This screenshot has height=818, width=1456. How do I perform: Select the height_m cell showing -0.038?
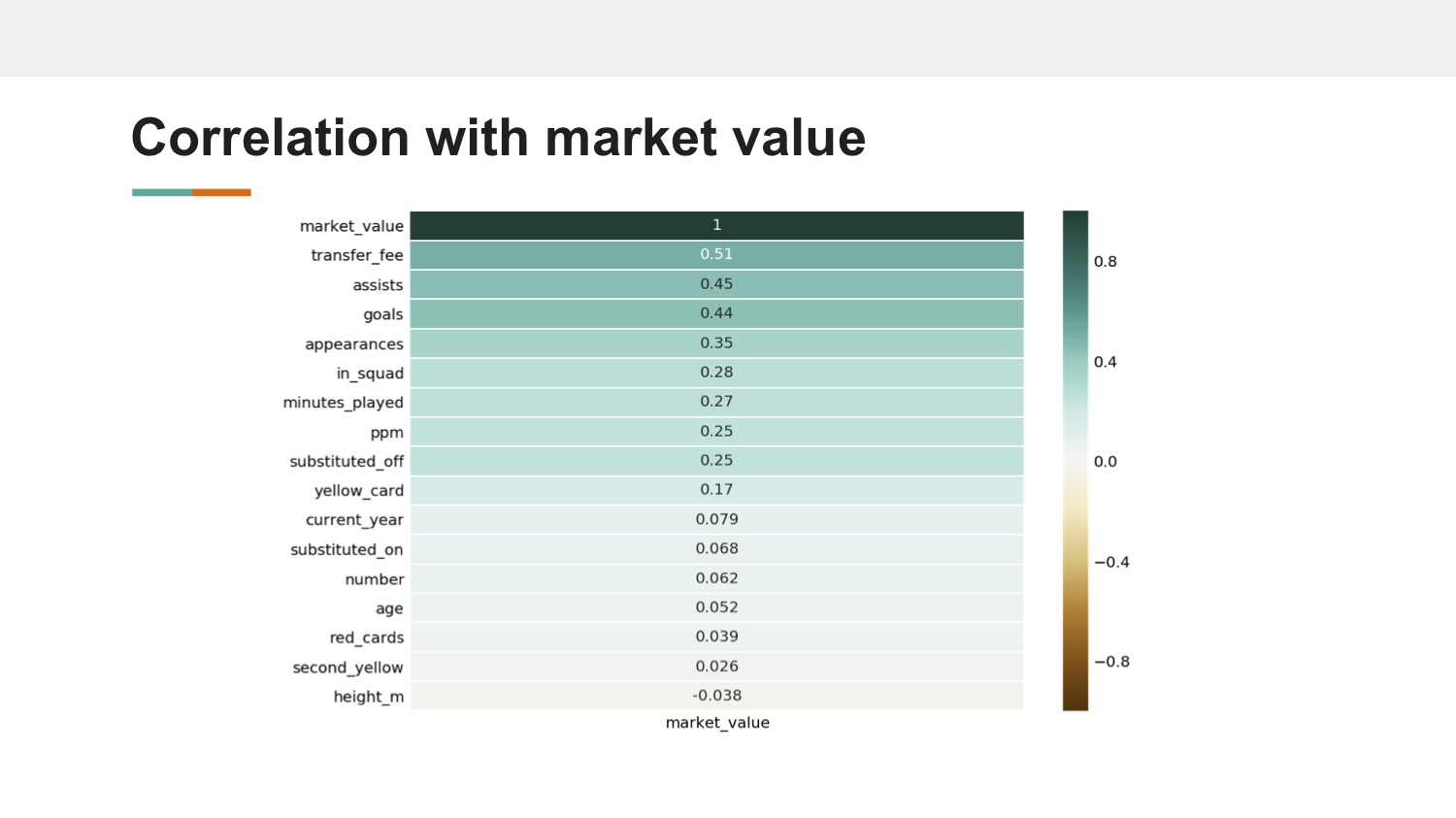coord(716,696)
